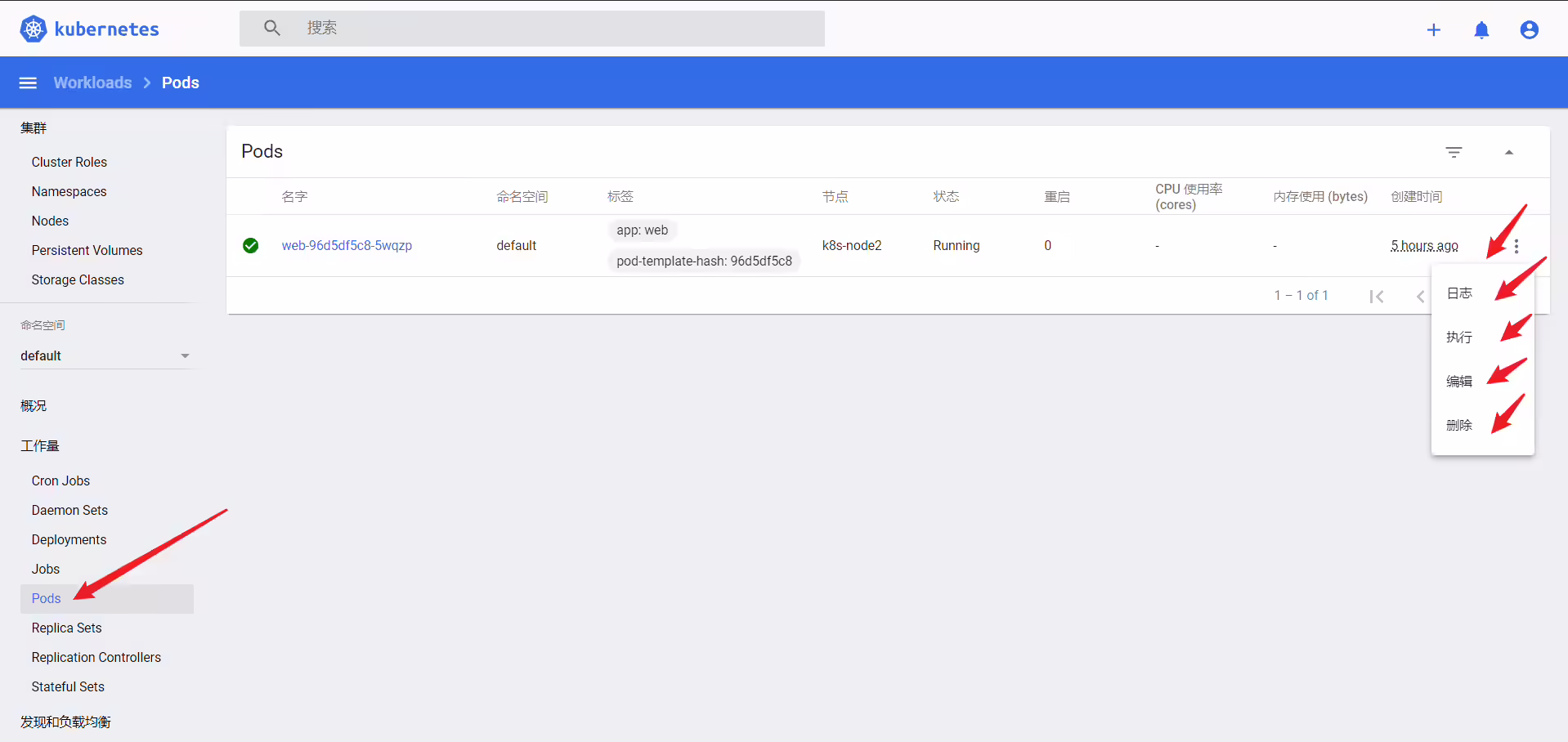Click the 重启 column header
Viewport: 1568px width, 742px height.
click(x=1057, y=196)
